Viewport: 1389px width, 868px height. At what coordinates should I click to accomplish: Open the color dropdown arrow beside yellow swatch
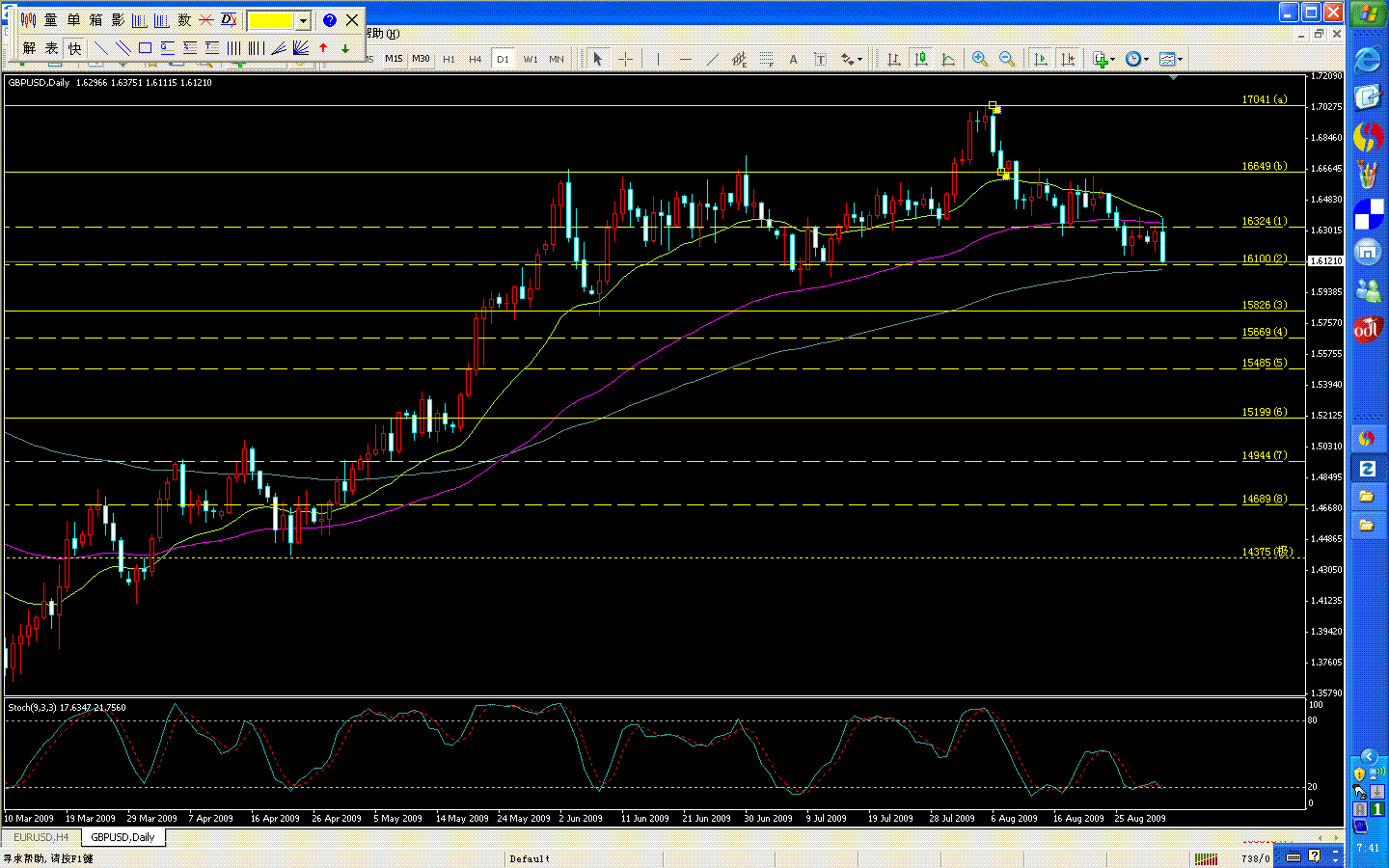tap(303, 20)
